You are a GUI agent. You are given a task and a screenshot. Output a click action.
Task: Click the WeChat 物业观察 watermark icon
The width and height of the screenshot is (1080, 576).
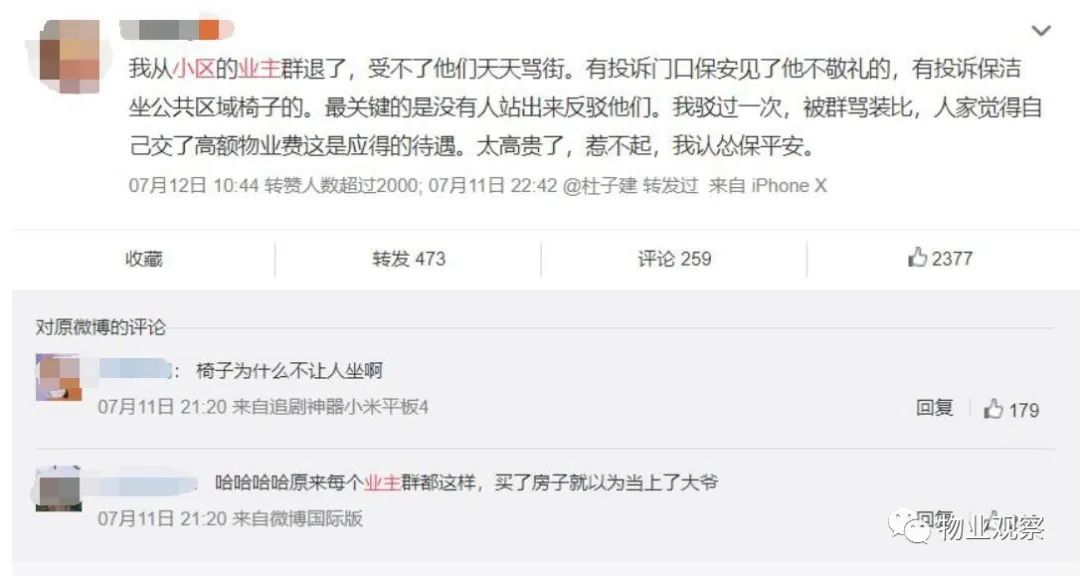908,528
